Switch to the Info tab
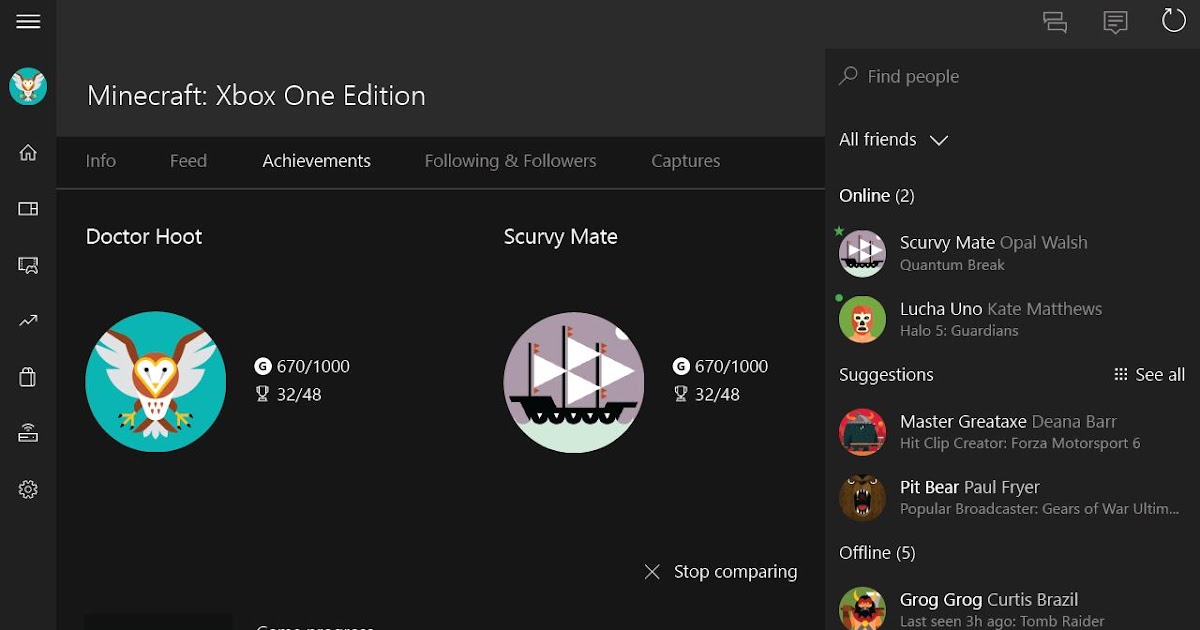1200x630 pixels. coord(101,161)
